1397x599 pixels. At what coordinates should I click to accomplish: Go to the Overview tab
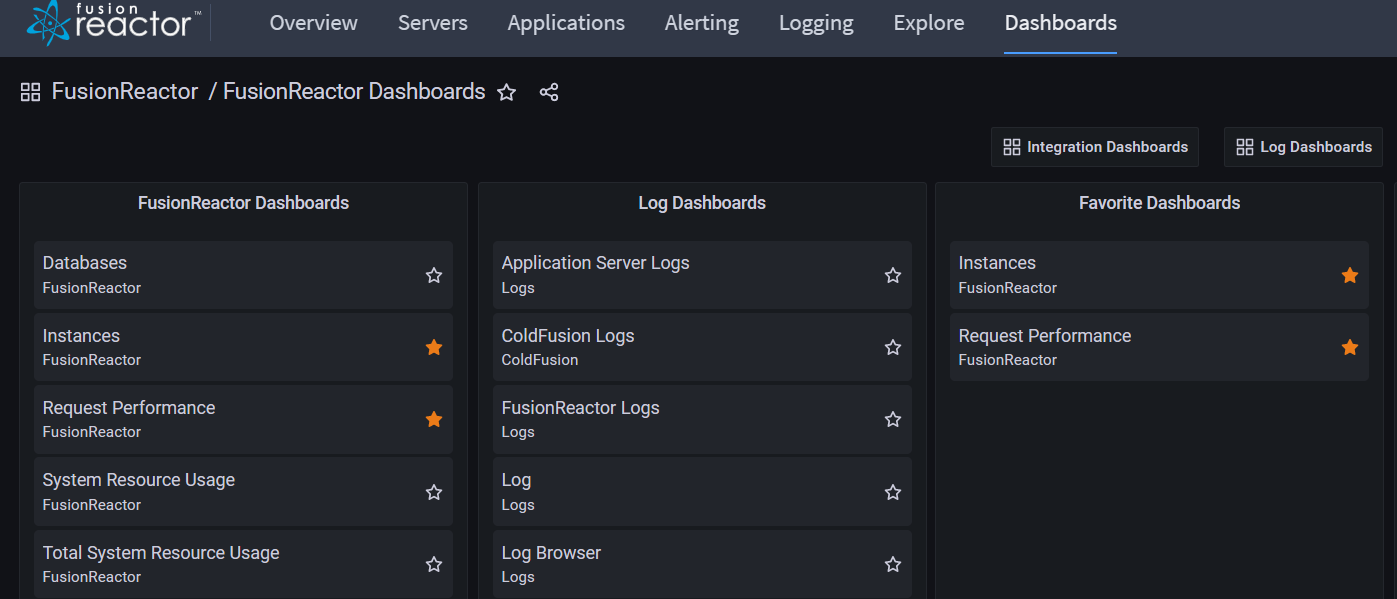(313, 23)
